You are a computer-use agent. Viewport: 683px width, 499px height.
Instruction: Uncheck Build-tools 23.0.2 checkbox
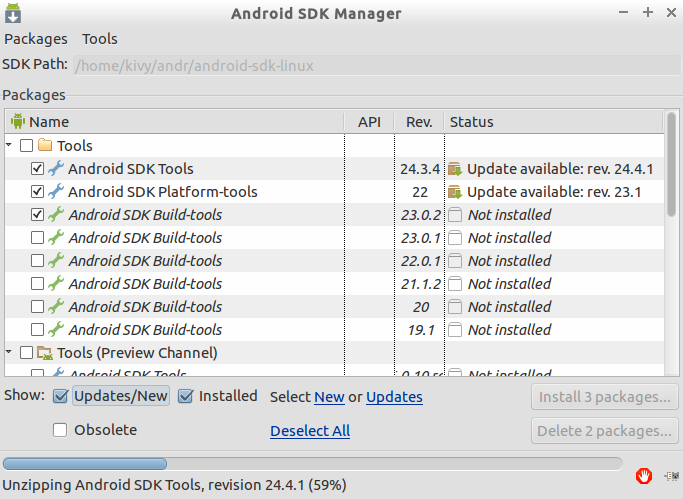(x=37, y=215)
